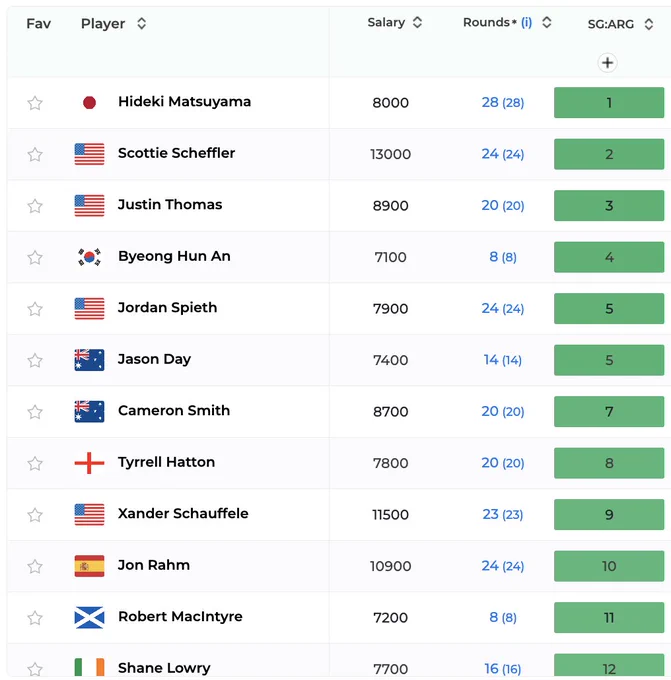
Task: Sort table by Player column arrows
Action: coord(141,23)
